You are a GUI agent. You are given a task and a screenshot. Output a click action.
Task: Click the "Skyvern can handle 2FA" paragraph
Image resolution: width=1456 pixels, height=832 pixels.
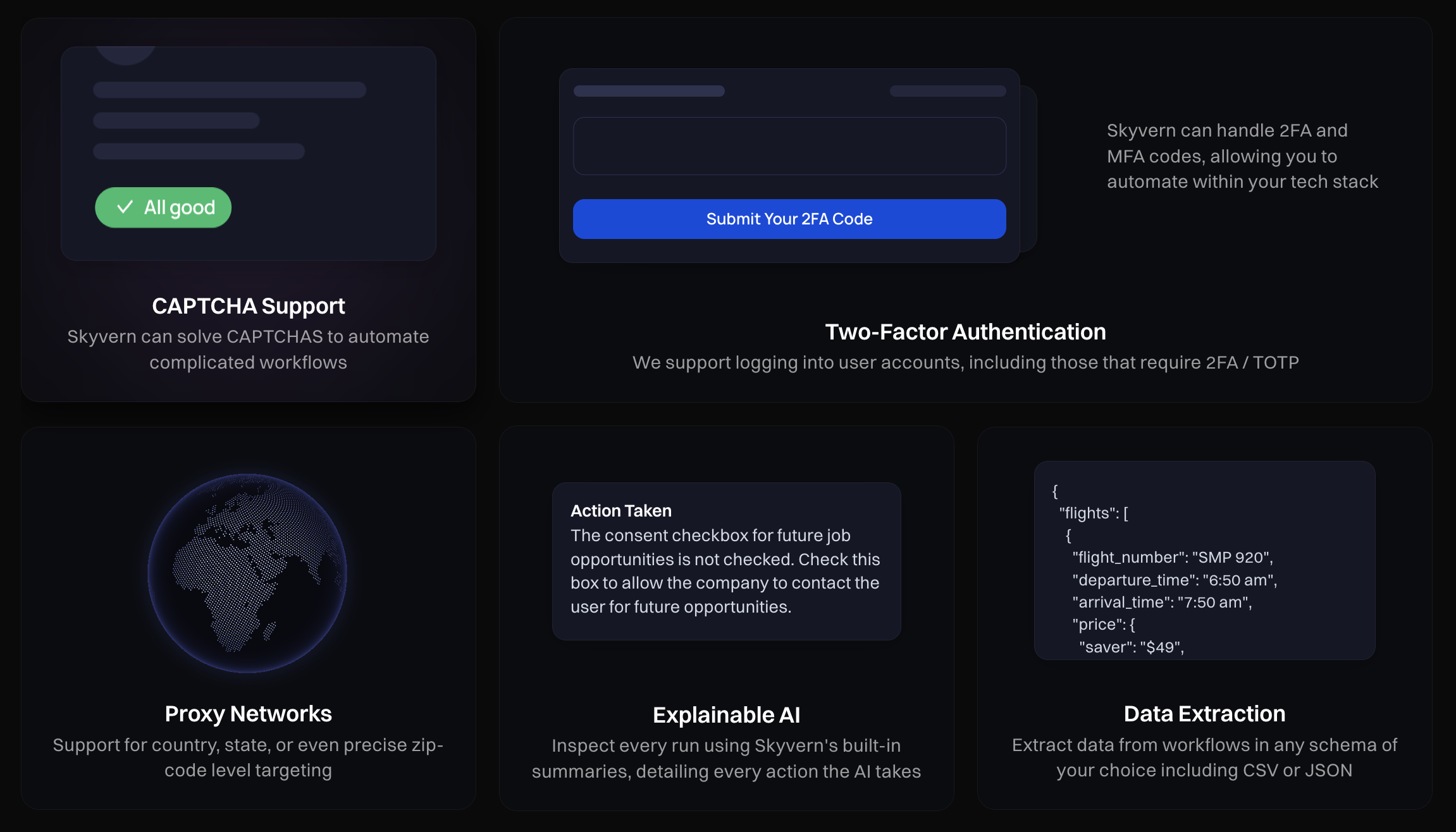[1242, 156]
